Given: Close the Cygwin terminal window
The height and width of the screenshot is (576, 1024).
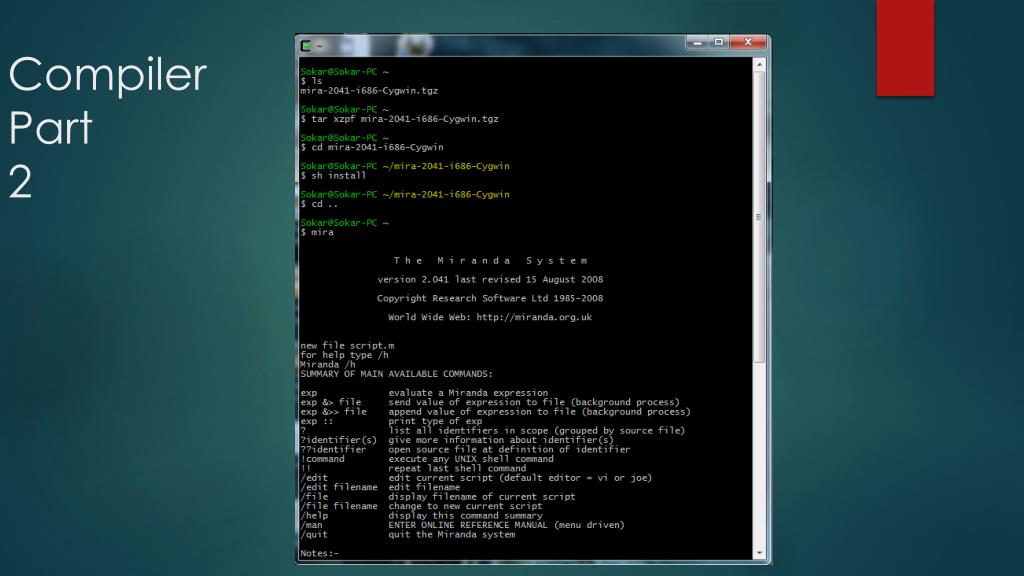Looking at the screenshot, I should pyautogui.click(x=748, y=42).
